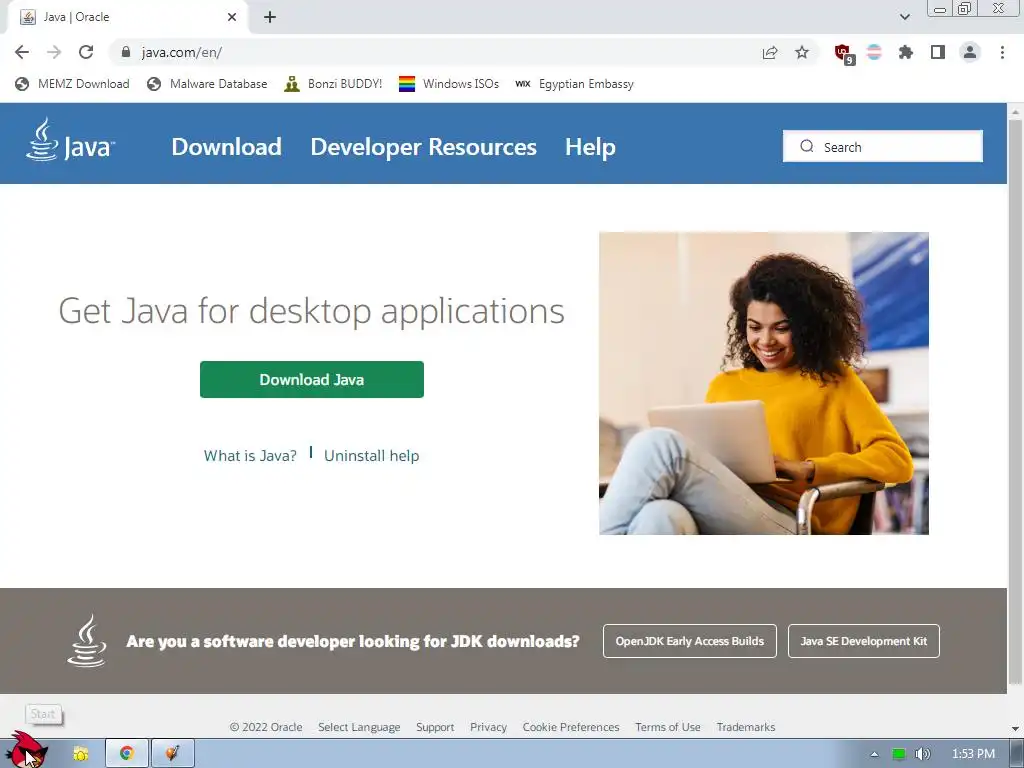
Task: Click the green tray status icon
Action: coord(899,754)
